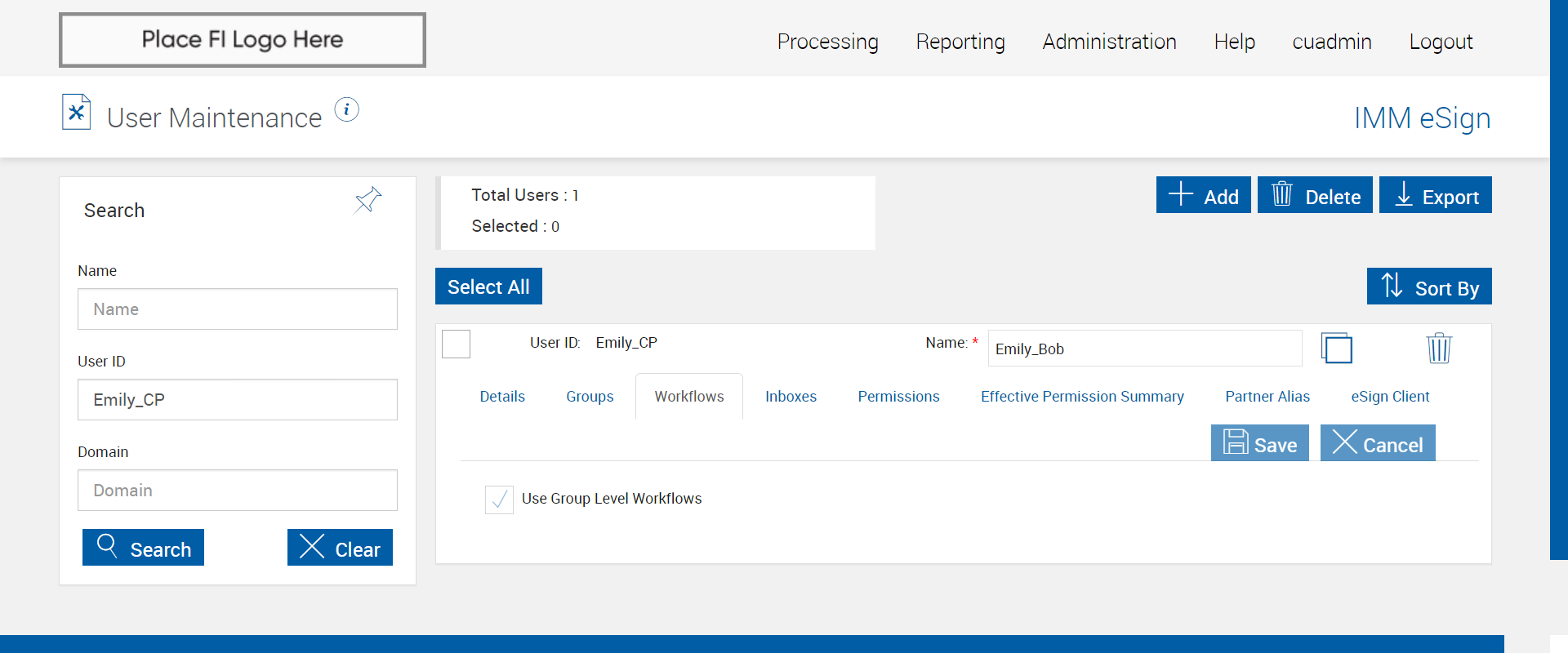Image resolution: width=1568 pixels, height=653 pixels.
Task: Open the Sort By options
Action: pos(1429,287)
